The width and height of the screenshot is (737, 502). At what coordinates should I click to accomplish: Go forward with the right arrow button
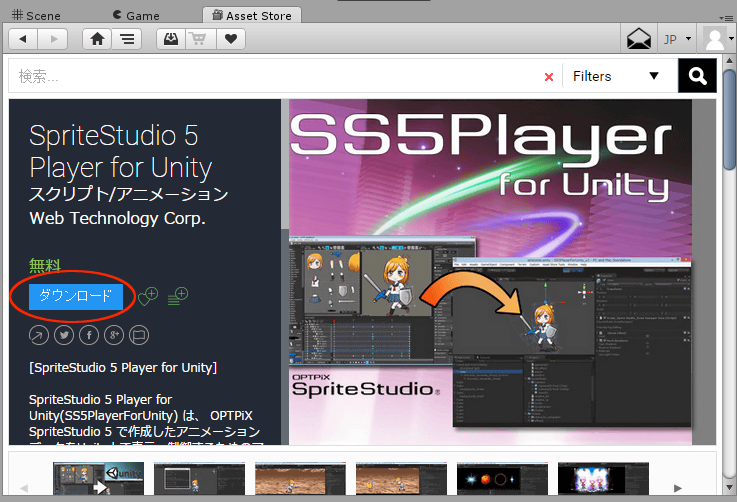point(53,39)
